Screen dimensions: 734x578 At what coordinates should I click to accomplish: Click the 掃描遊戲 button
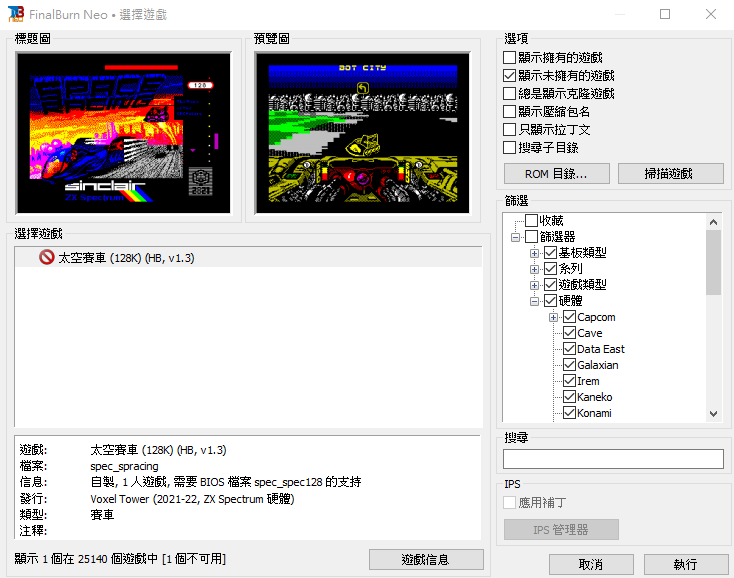[x=670, y=174]
